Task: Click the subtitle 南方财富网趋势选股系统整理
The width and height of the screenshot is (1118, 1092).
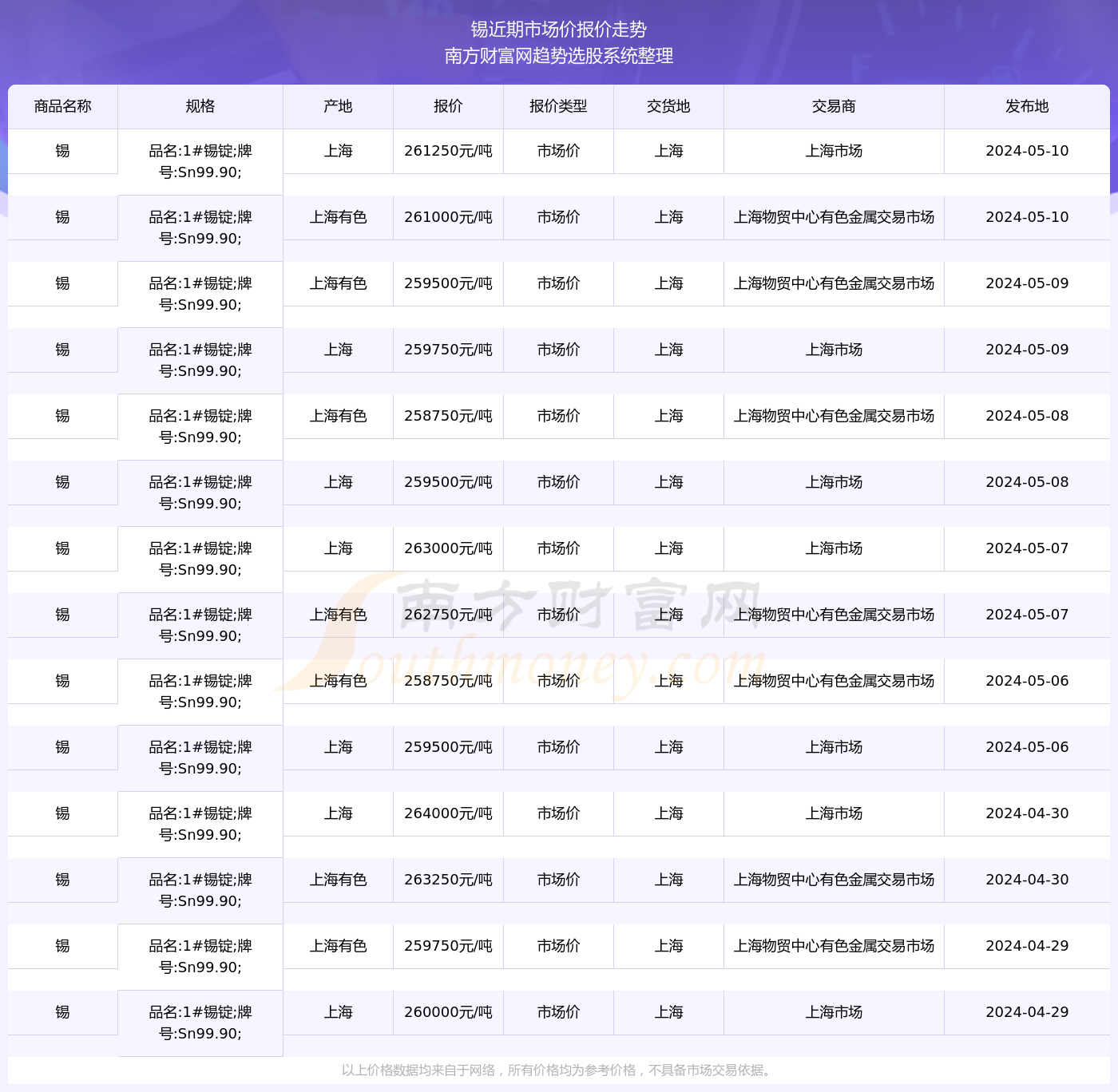Action: (x=559, y=56)
